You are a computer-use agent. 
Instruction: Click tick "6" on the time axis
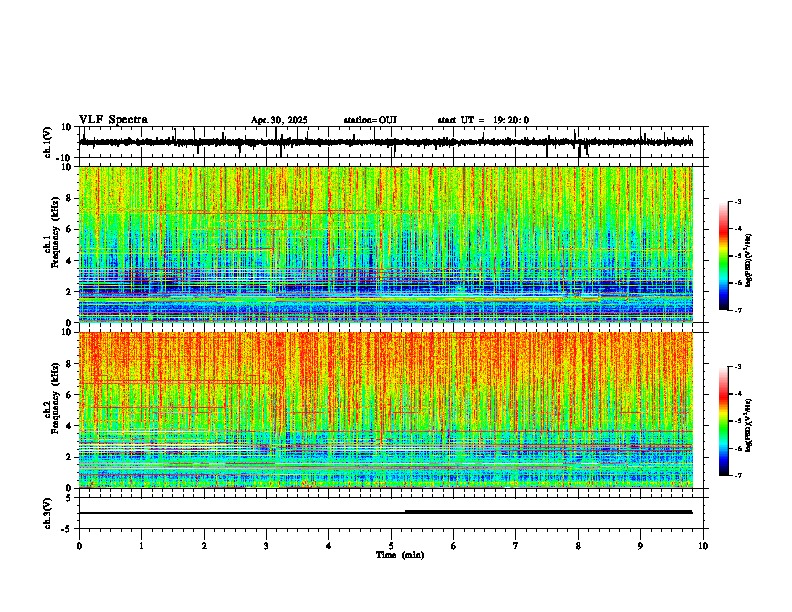454,546
